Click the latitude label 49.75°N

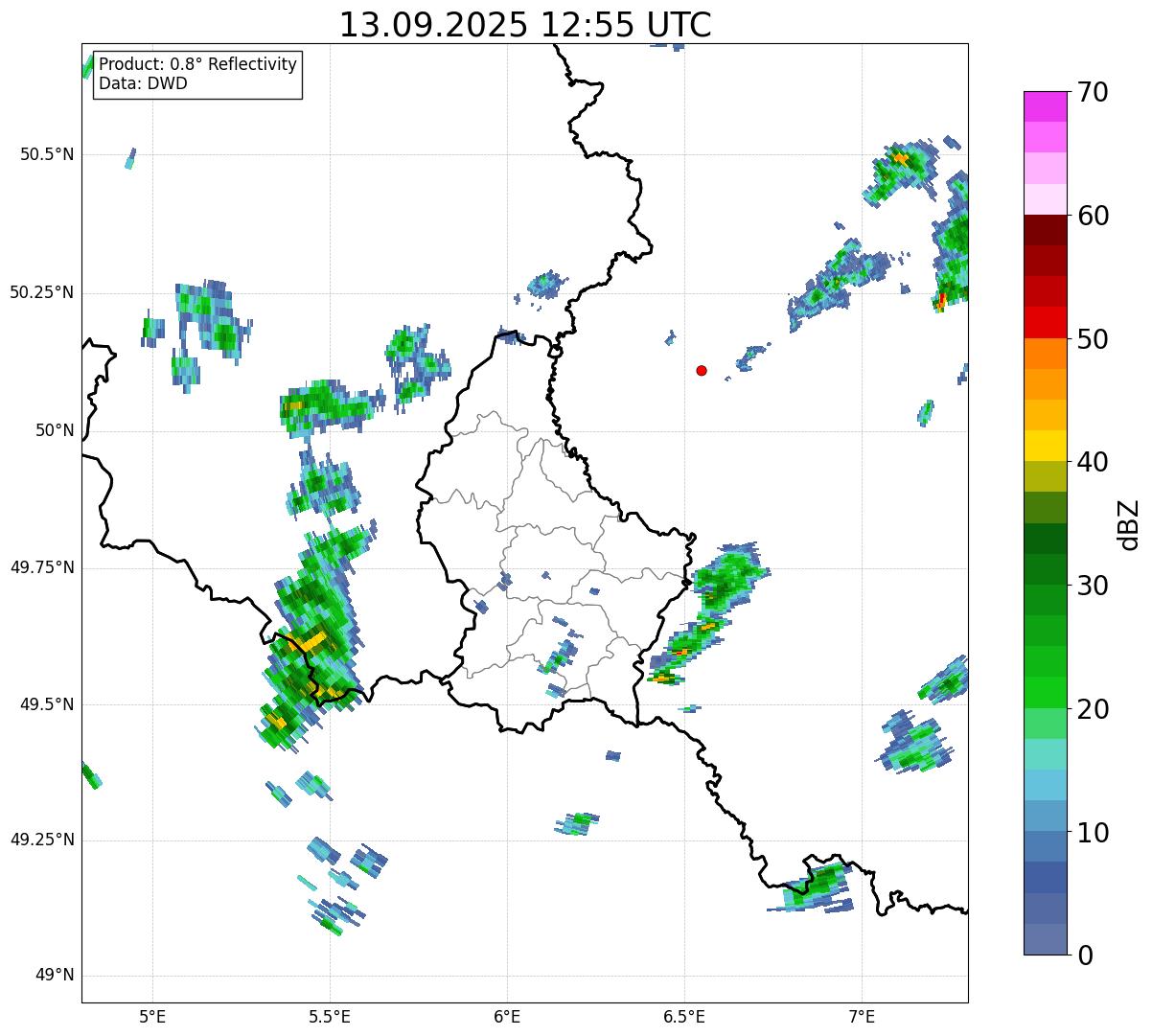click(x=41, y=567)
